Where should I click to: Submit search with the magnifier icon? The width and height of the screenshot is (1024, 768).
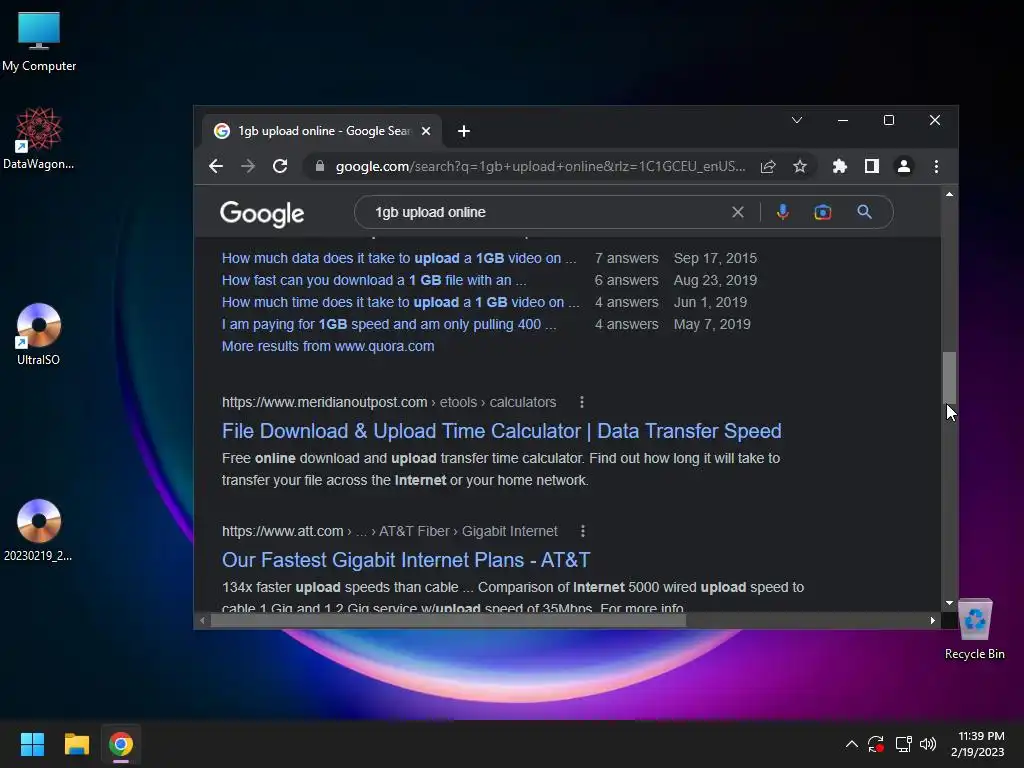864,212
